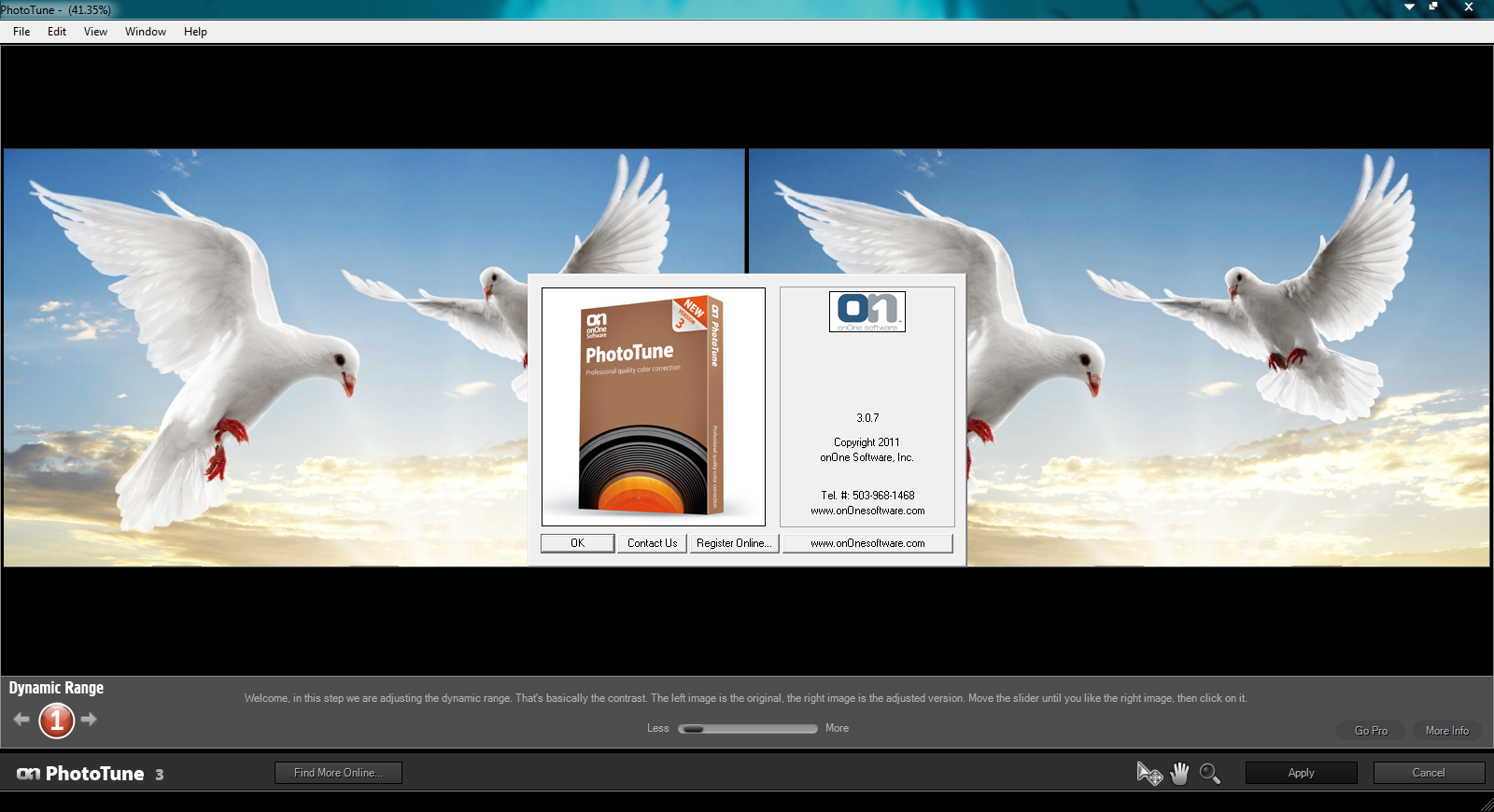The height and width of the screenshot is (812, 1494).
Task: Click the Dynamic Range slider track
Action: pos(748,729)
